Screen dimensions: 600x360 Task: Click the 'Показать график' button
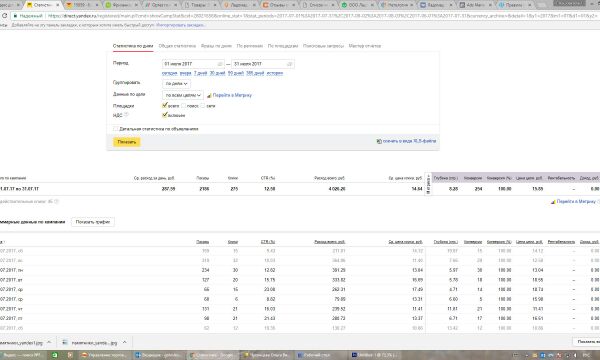[x=93, y=222]
